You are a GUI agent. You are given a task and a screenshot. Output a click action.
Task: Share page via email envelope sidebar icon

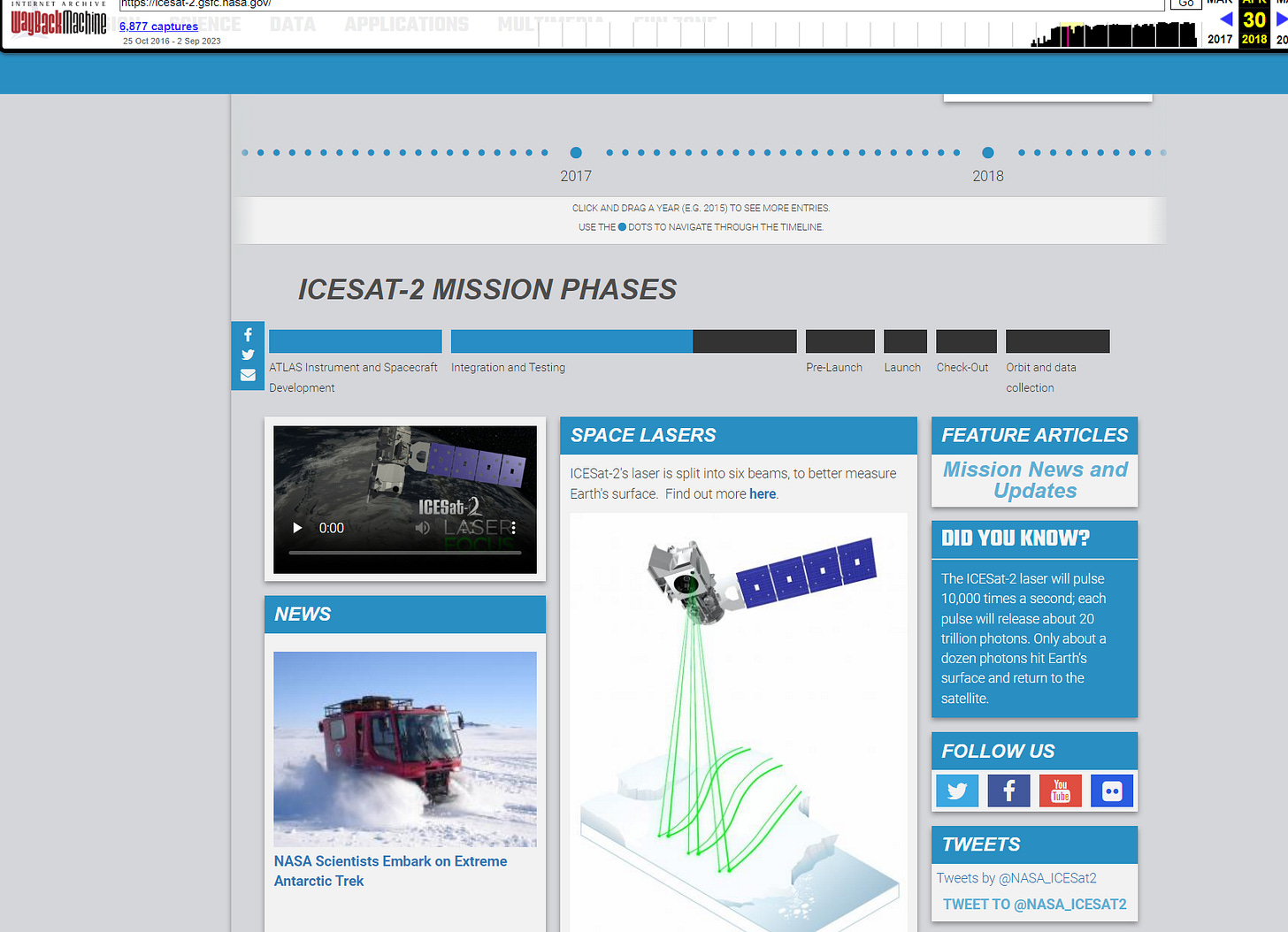click(248, 375)
